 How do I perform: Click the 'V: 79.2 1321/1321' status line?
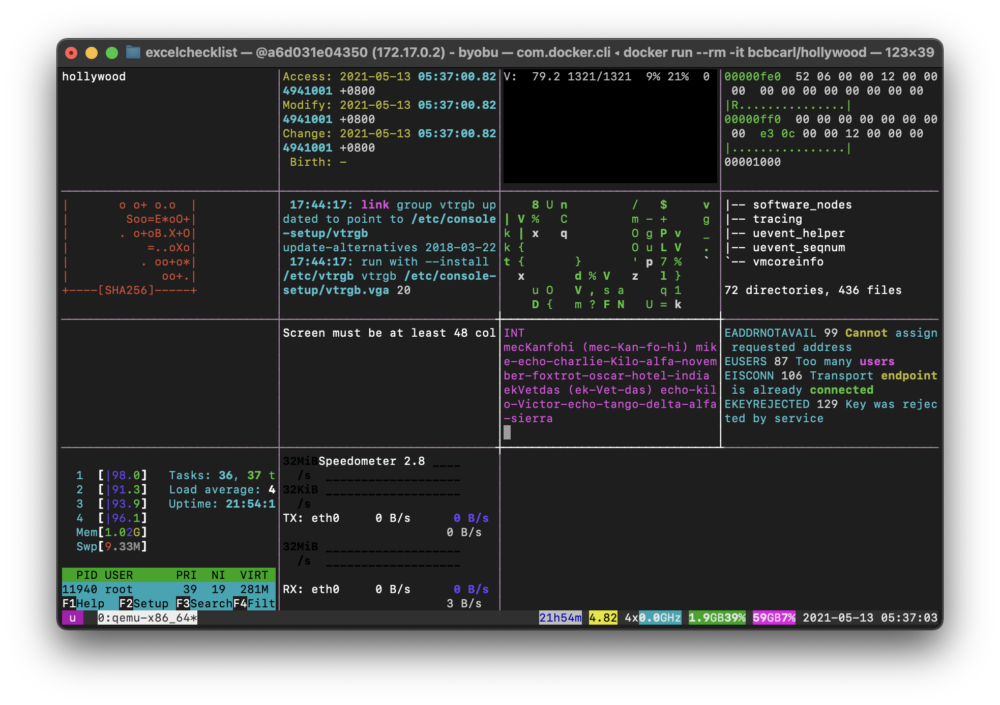[x=607, y=77]
